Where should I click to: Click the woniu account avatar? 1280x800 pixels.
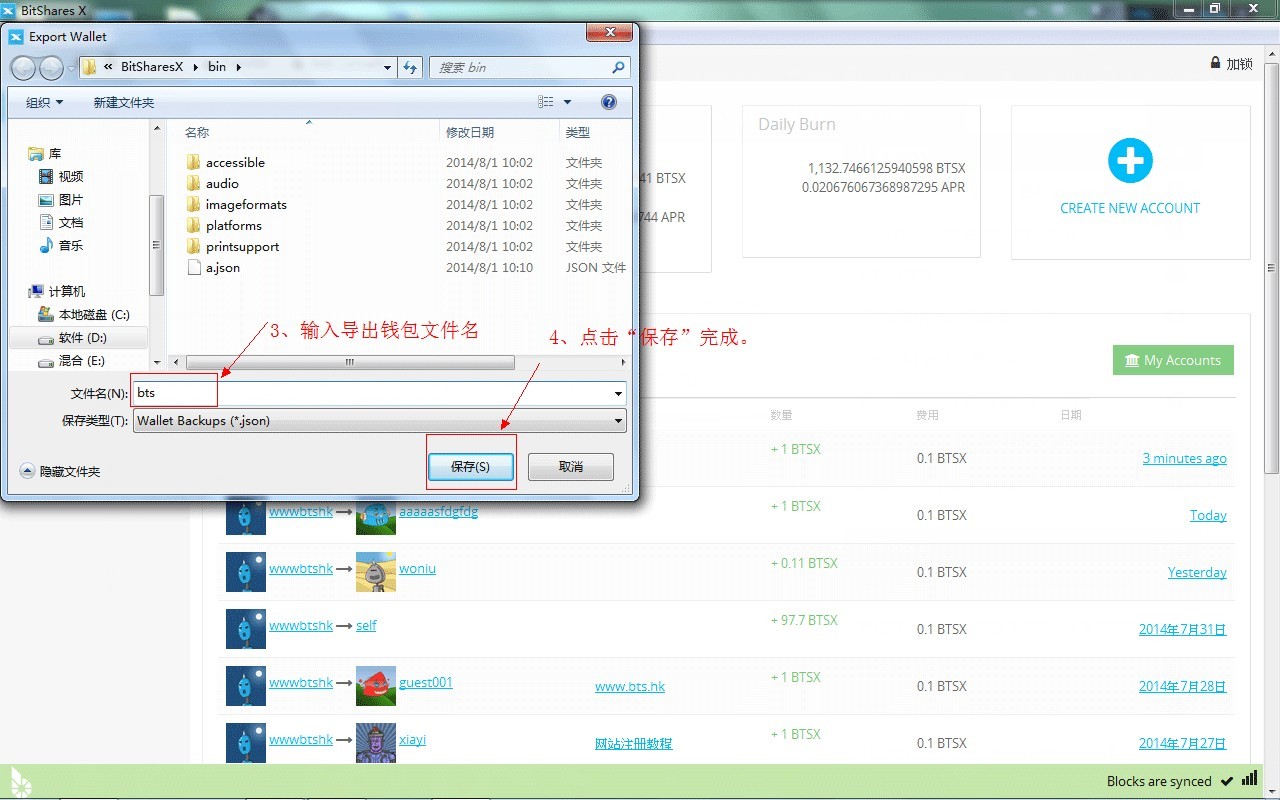click(375, 571)
